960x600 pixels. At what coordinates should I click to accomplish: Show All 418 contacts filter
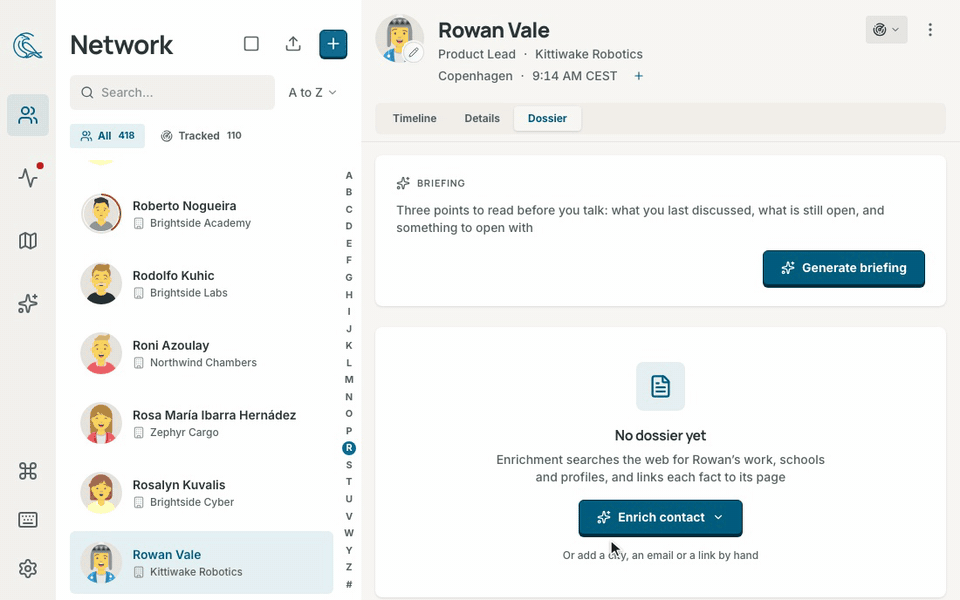coord(107,136)
